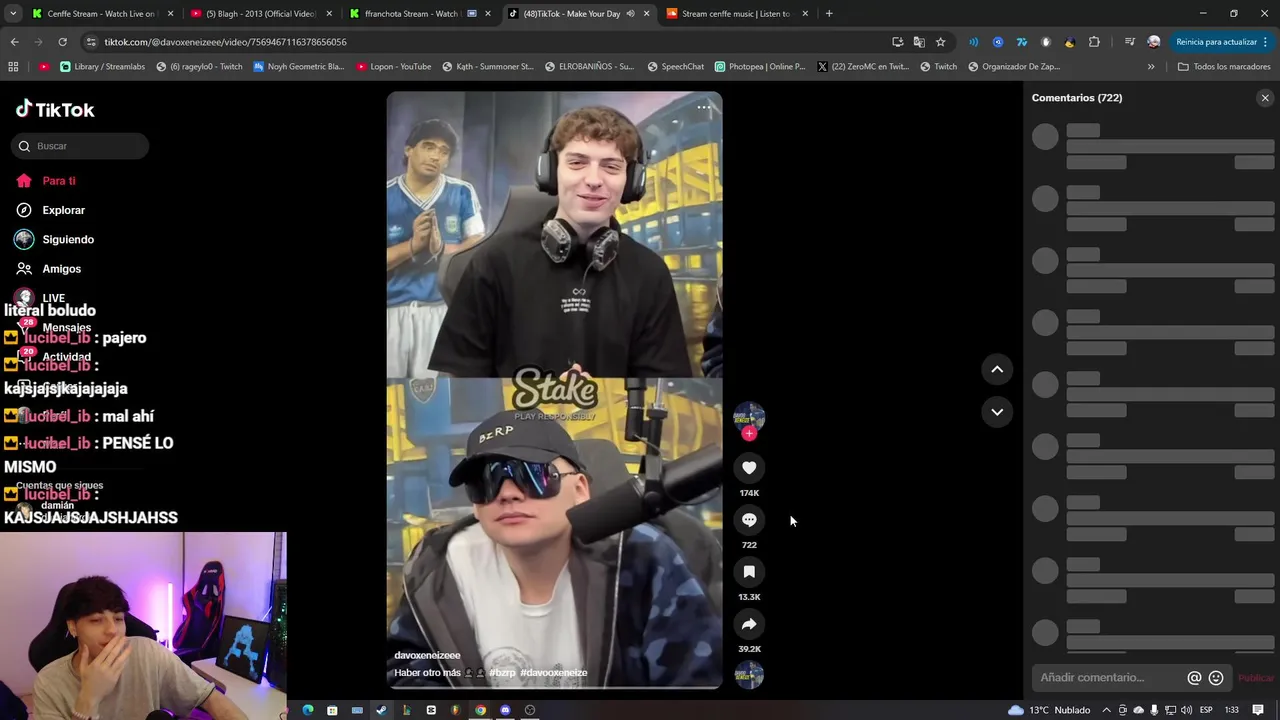Click the translate page icon
This screenshot has height=720, width=1280.
[x=919, y=42]
